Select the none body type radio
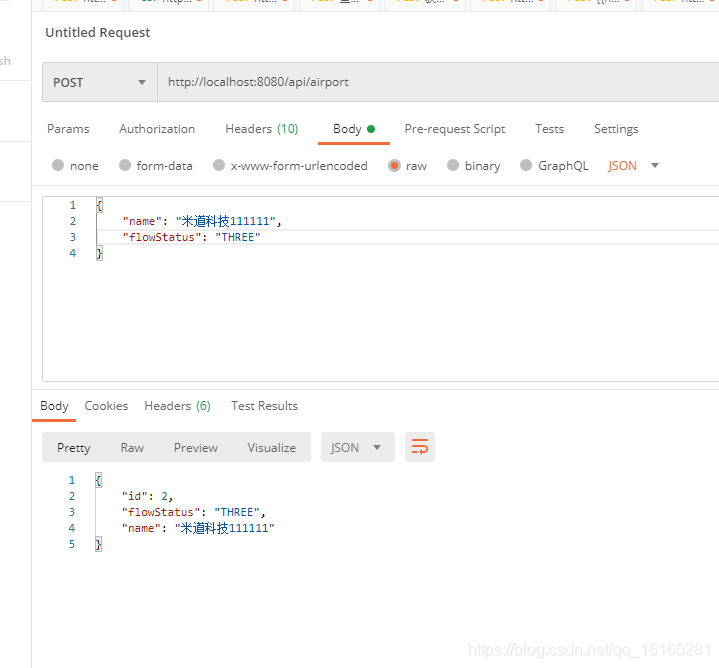This screenshot has height=668, width=719. pos(58,165)
